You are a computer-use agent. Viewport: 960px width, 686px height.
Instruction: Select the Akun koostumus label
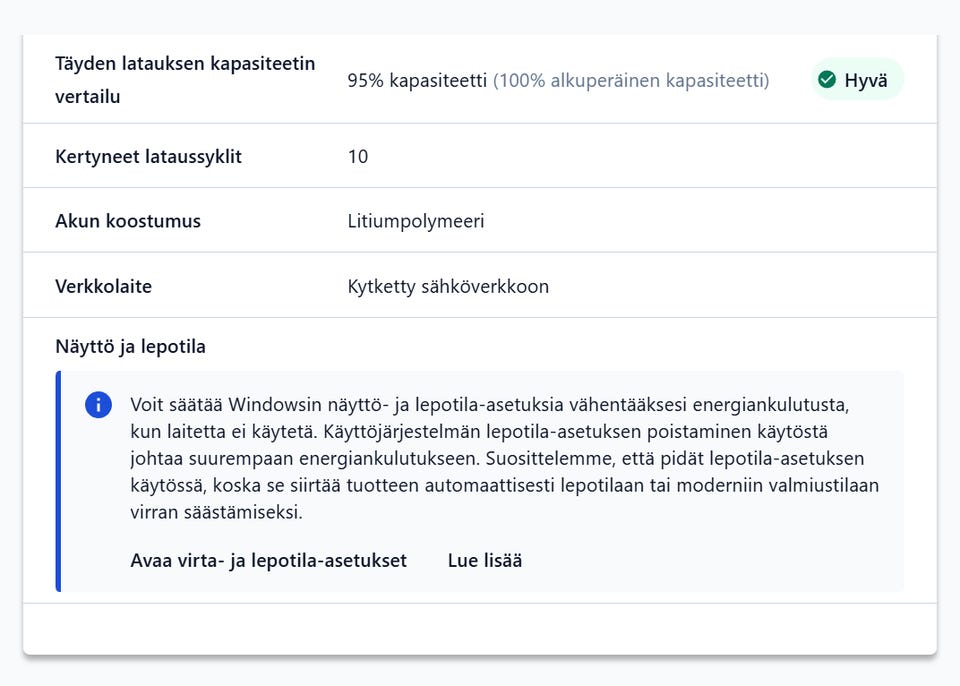point(128,221)
